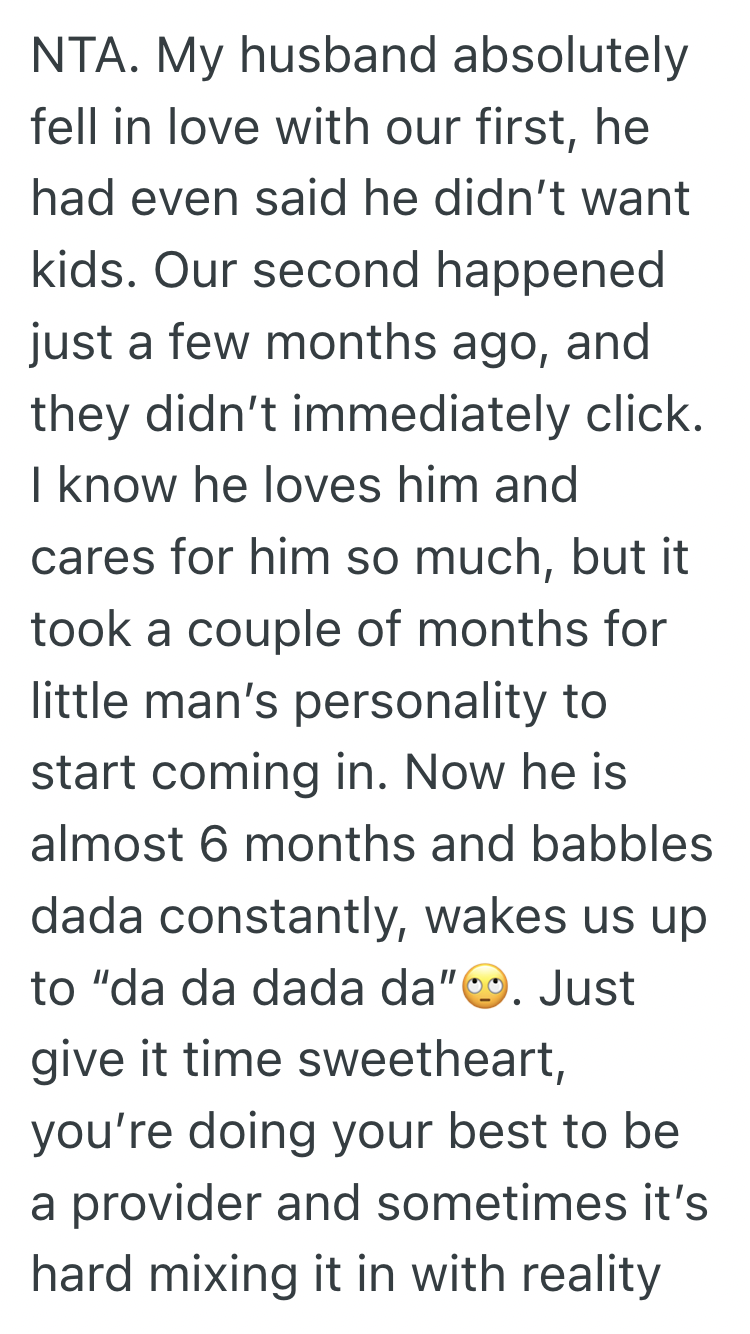Click the word "absolutely"
The image size is (750, 1334).
click(x=570, y=57)
